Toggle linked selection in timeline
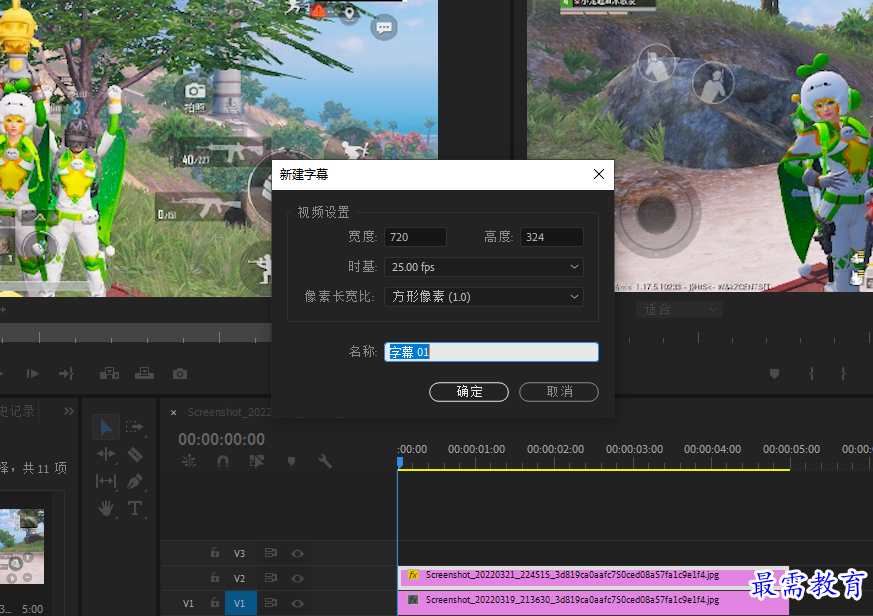The image size is (873, 616). pyautogui.click(x=257, y=461)
